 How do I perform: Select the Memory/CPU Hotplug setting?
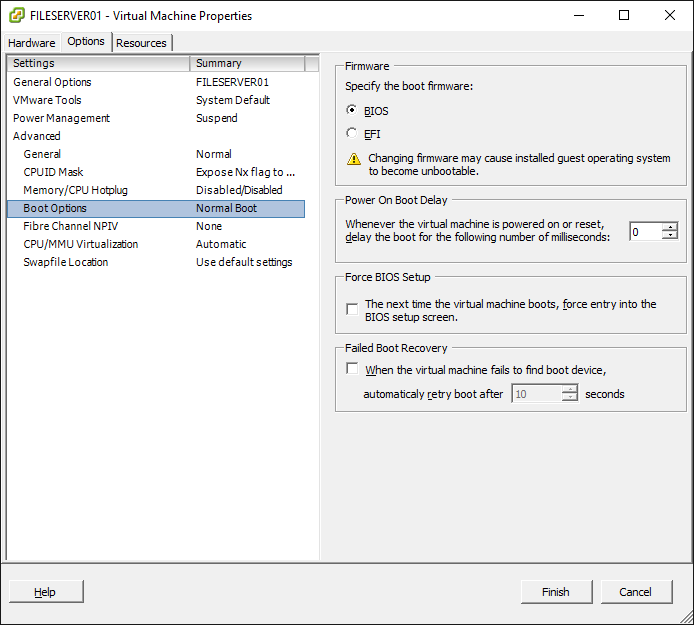156,190
